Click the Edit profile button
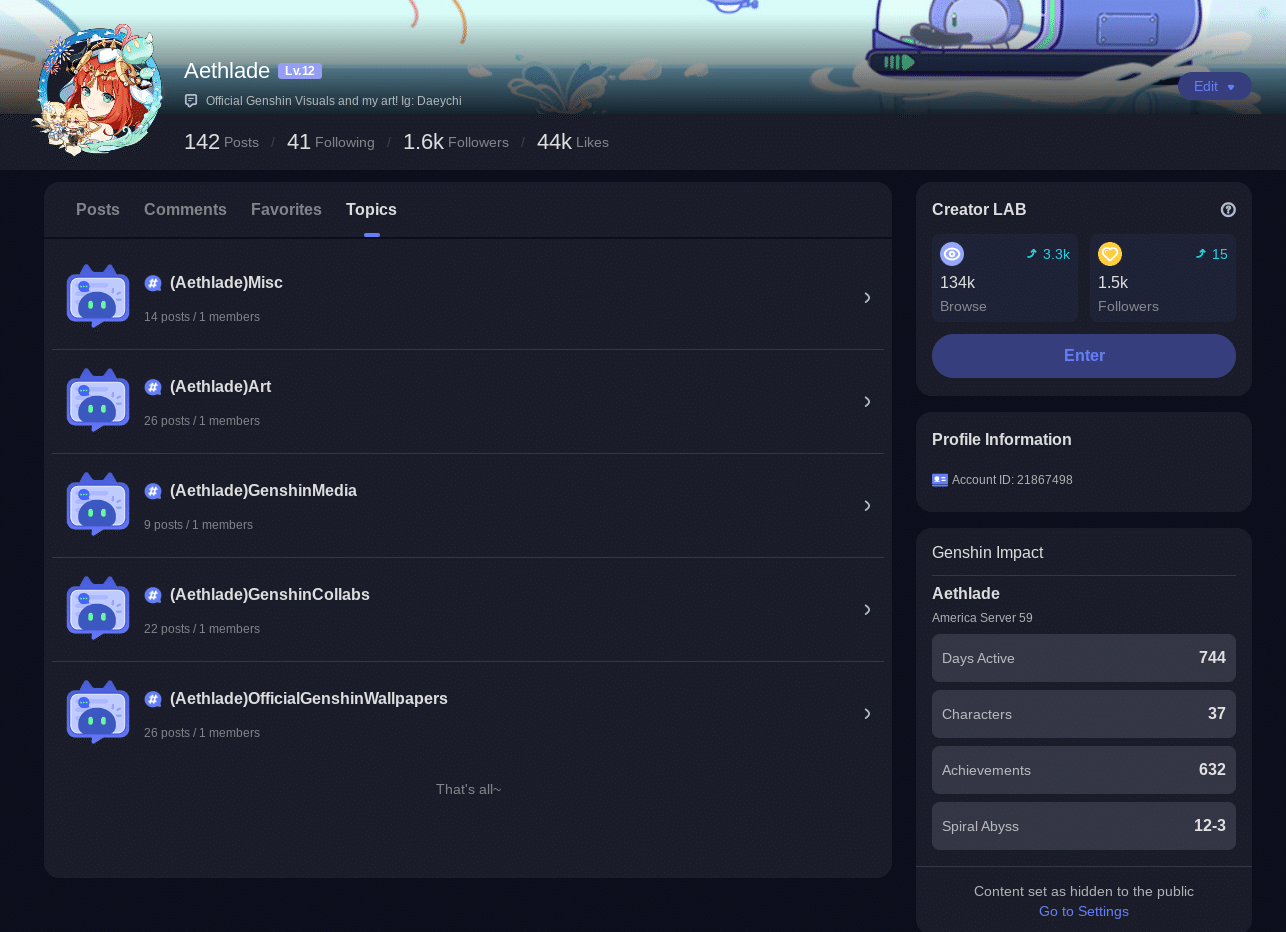 tap(1214, 86)
